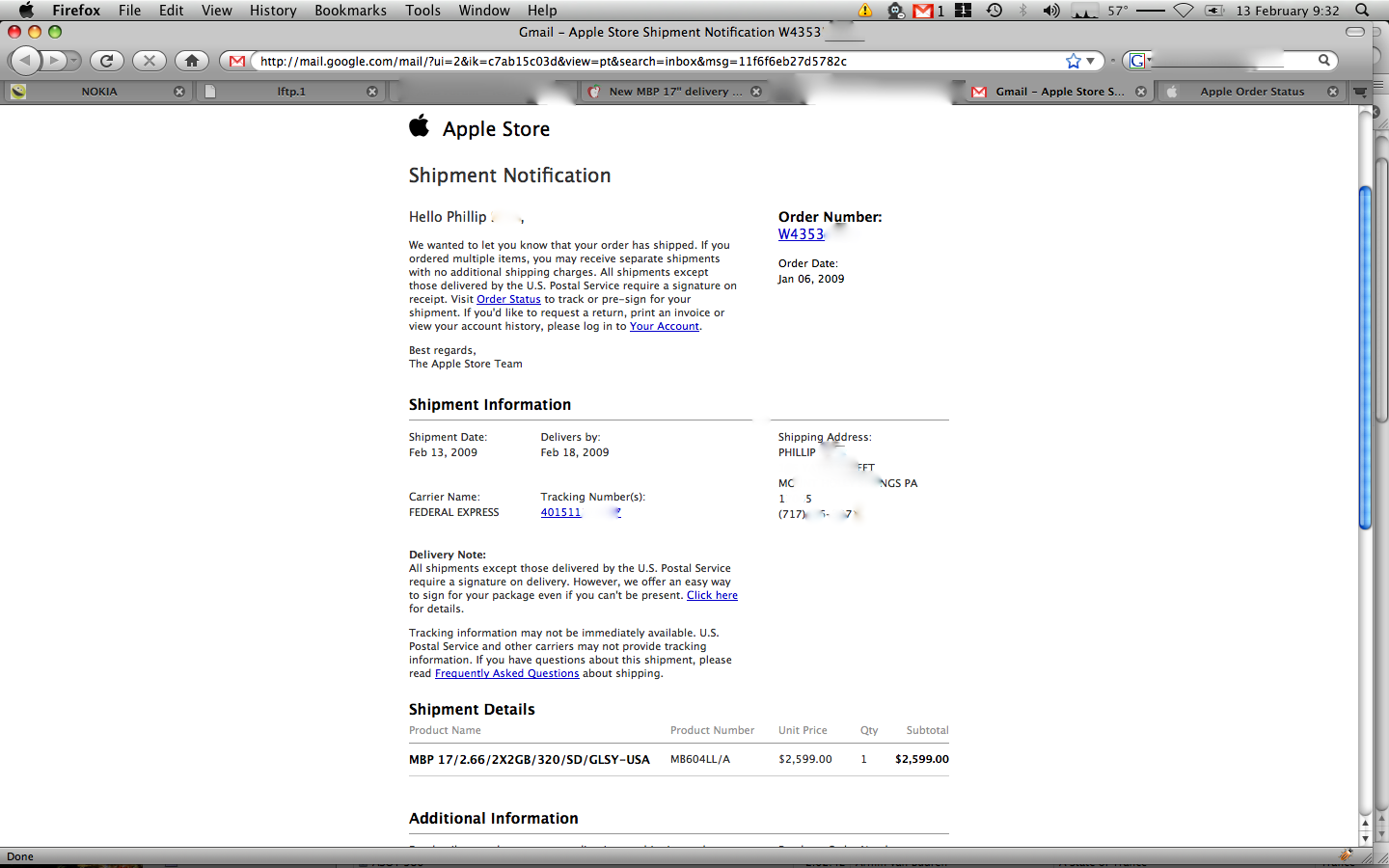Bookmark this page with the star icon
Screen dimensions: 1389x868
(1074, 61)
